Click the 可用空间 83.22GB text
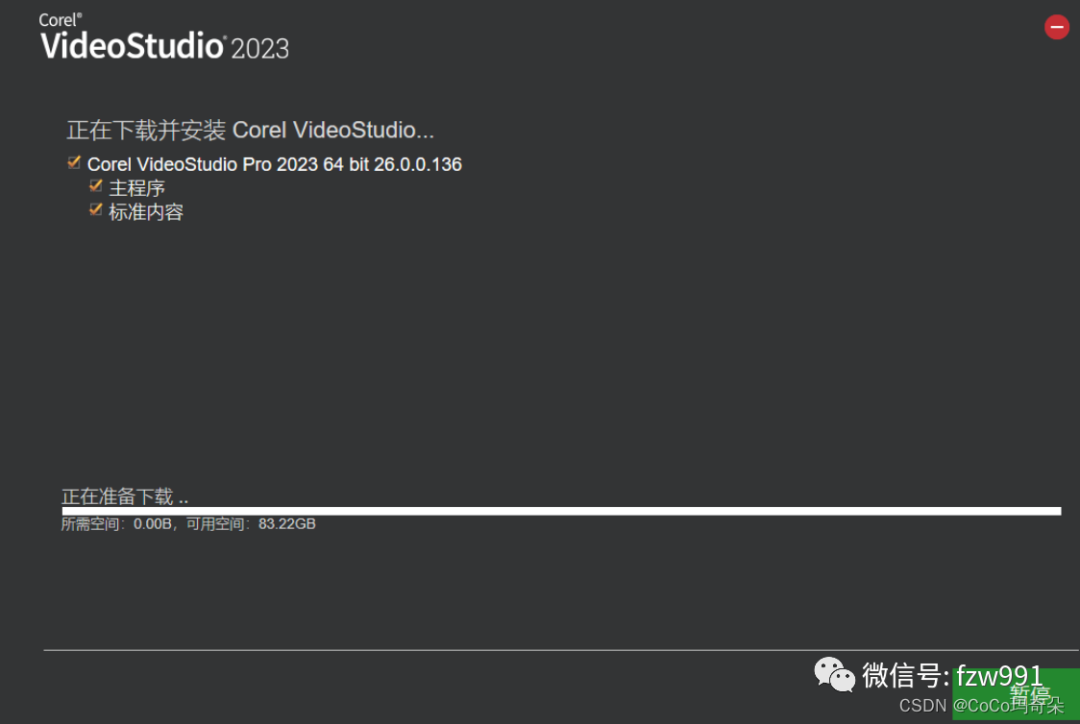 (x=251, y=524)
